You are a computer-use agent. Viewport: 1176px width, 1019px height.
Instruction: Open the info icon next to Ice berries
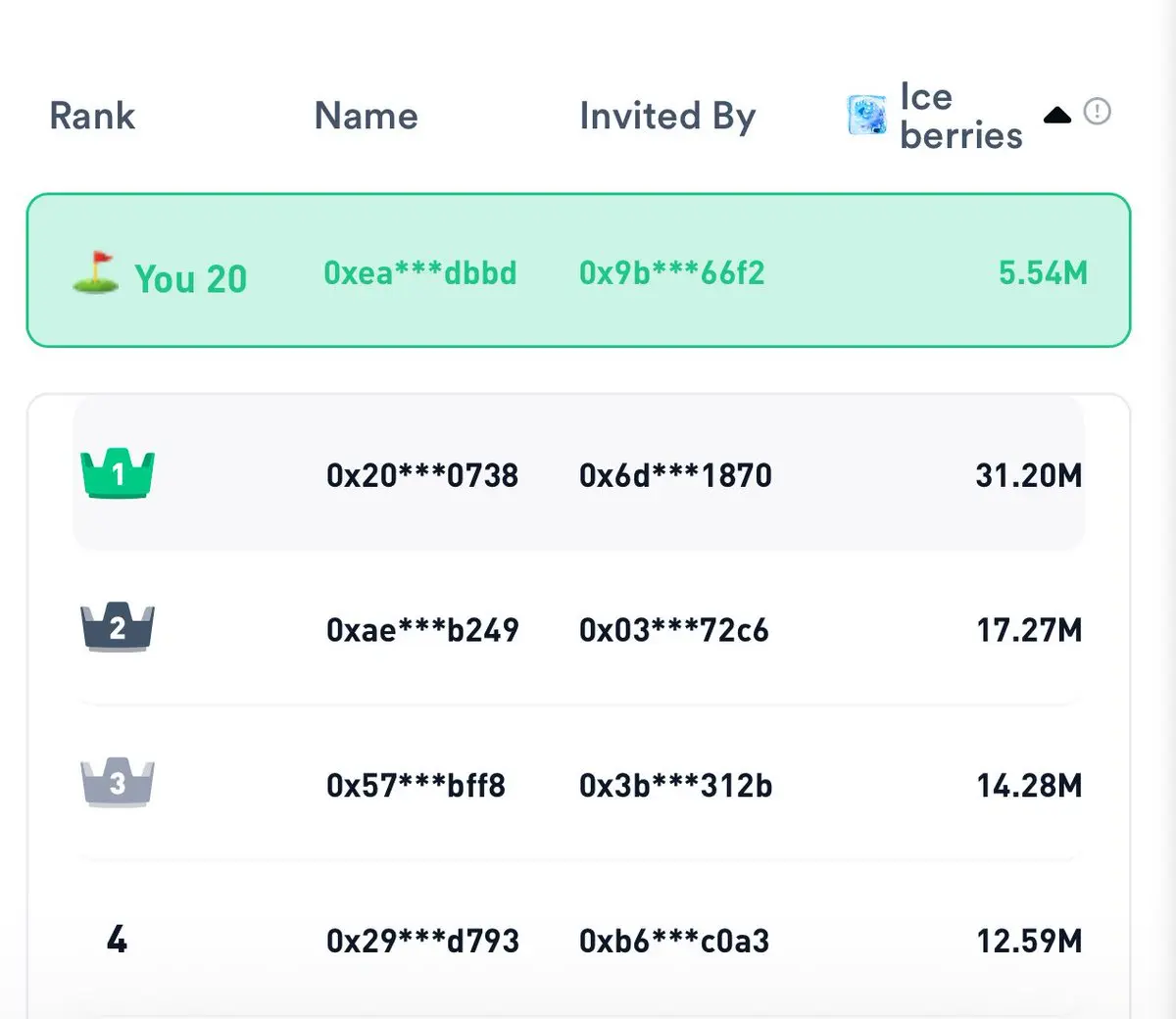coord(1098,112)
